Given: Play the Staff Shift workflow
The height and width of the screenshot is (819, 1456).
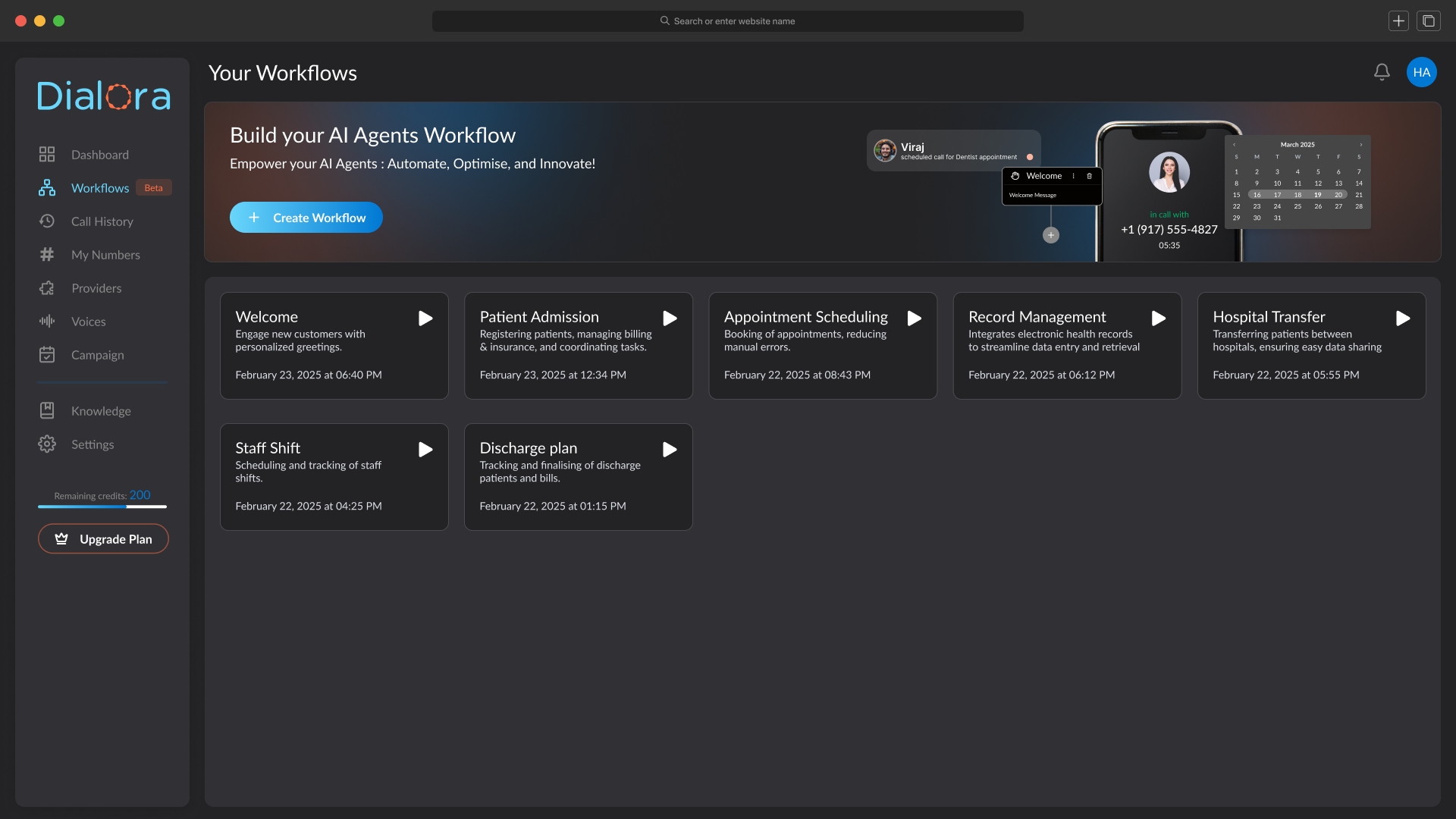Looking at the screenshot, I should 425,450.
